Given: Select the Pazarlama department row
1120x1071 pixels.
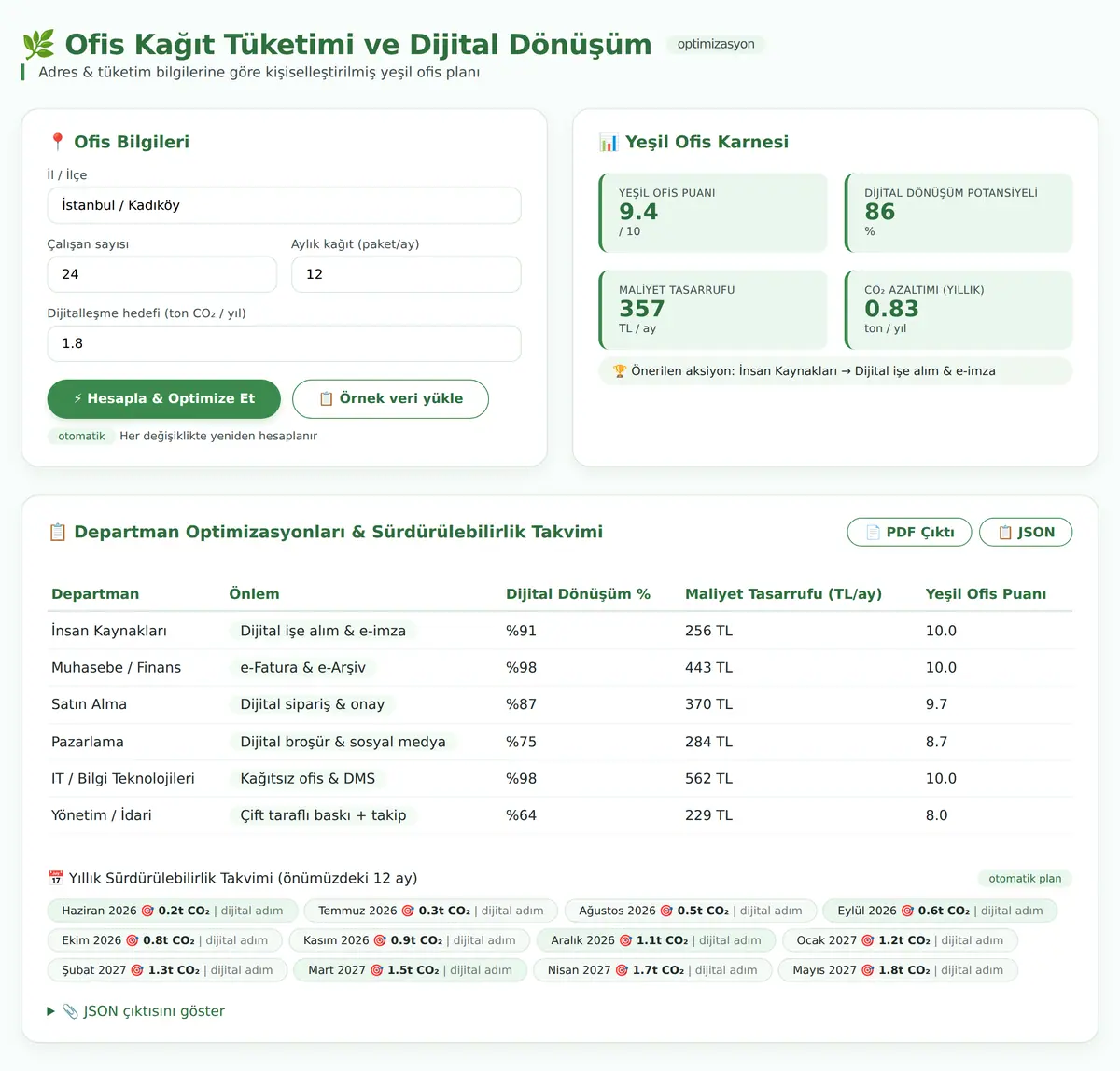Looking at the screenshot, I should coord(560,742).
